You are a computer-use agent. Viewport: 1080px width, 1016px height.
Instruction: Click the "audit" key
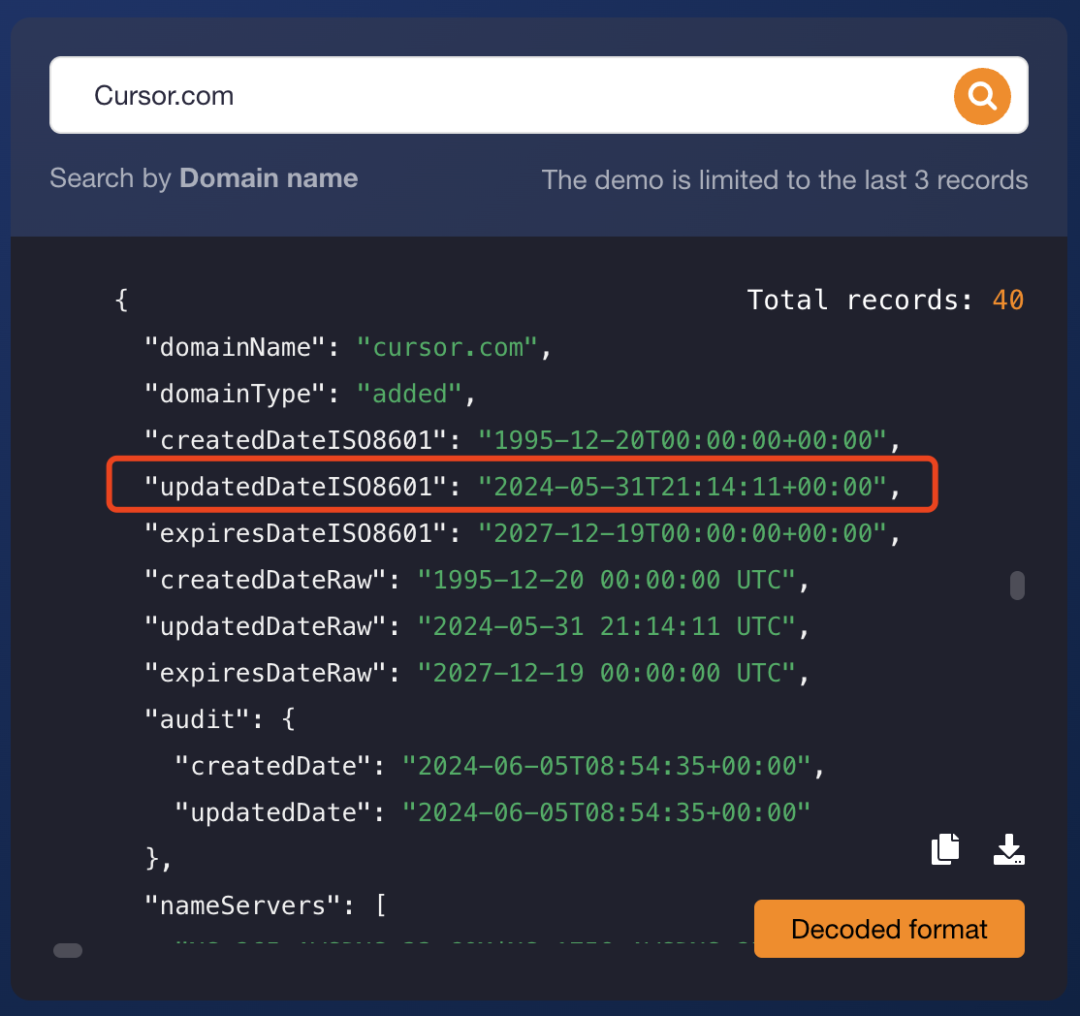(x=197, y=719)
